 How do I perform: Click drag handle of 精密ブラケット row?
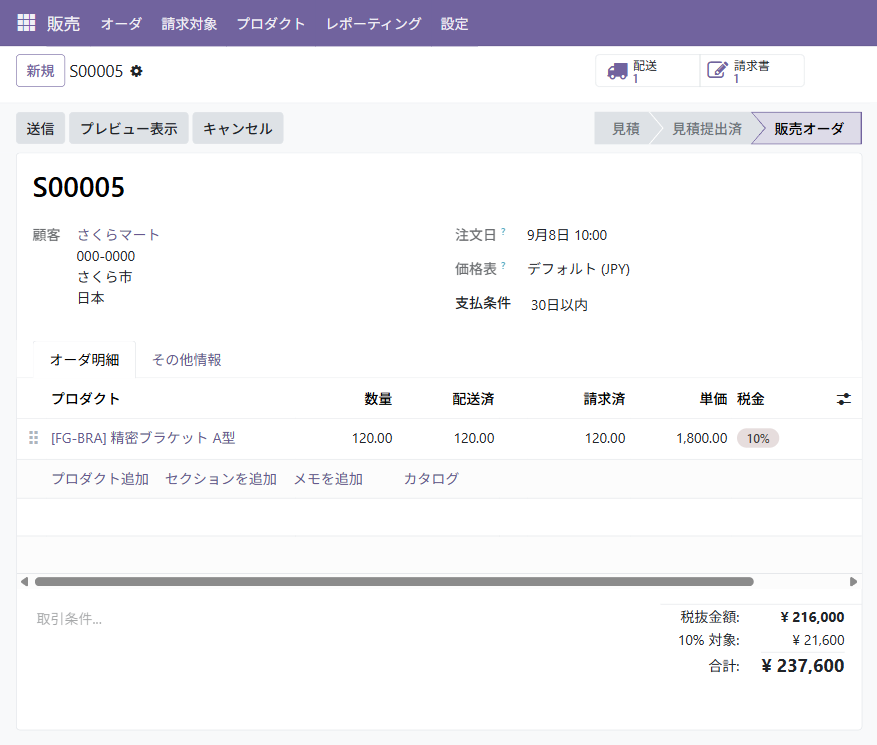[x=34, y=437]
